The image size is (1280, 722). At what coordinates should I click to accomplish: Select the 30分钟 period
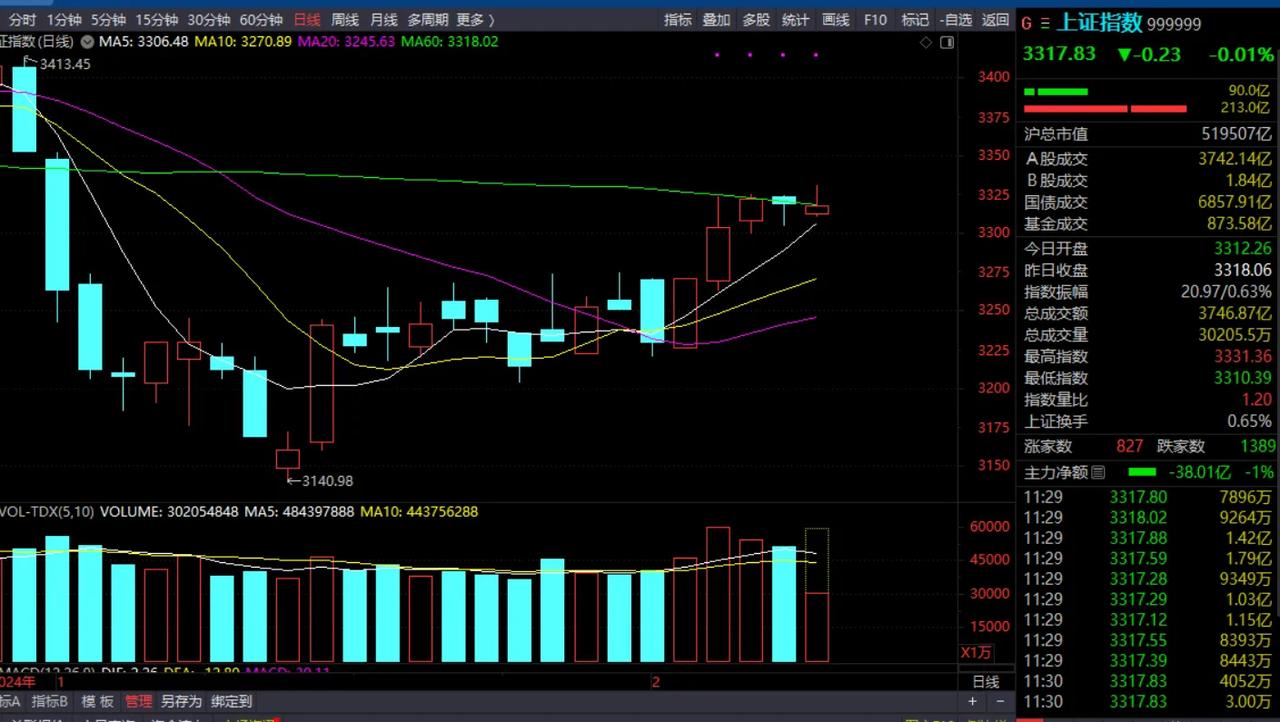[x=209, y=20]
